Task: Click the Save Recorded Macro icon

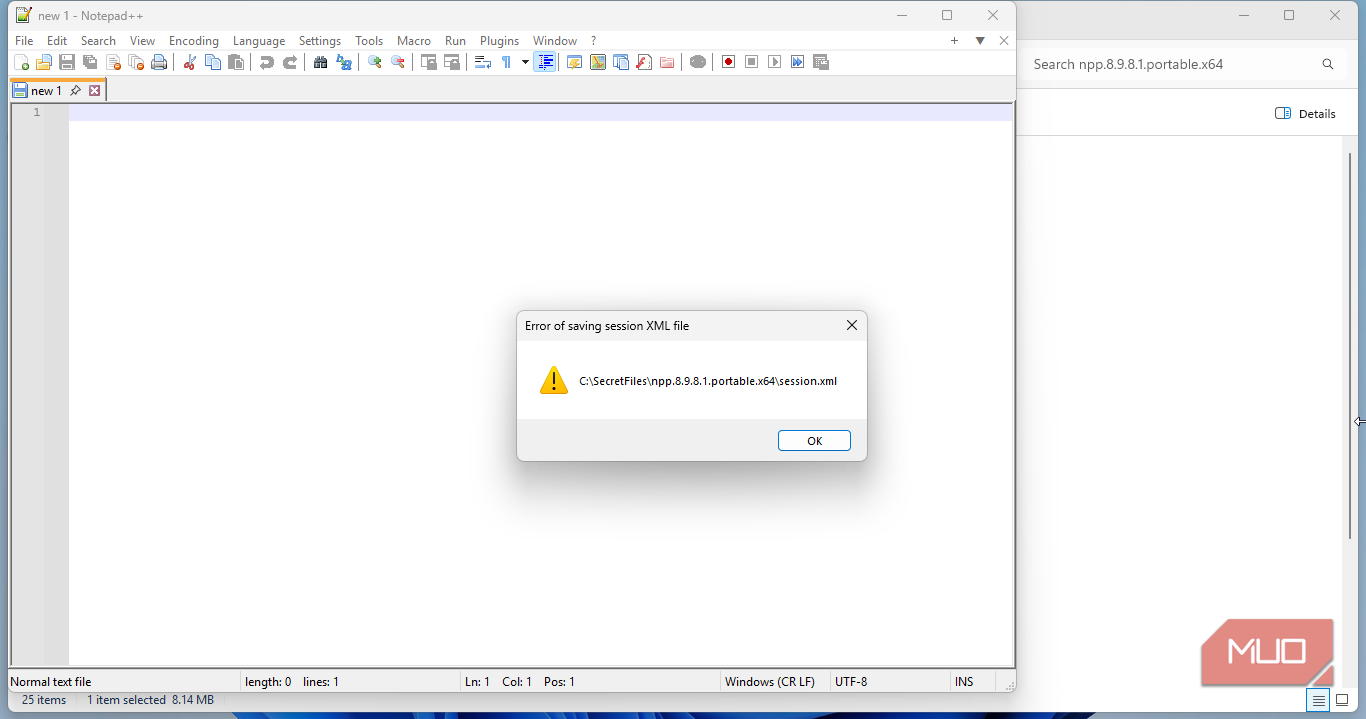Action: click(x=821, y=62)
